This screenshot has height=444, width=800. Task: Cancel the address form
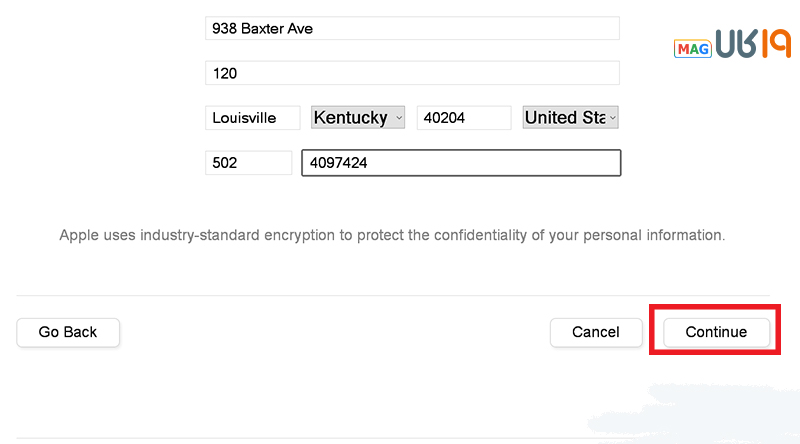[x=595, y=332]
